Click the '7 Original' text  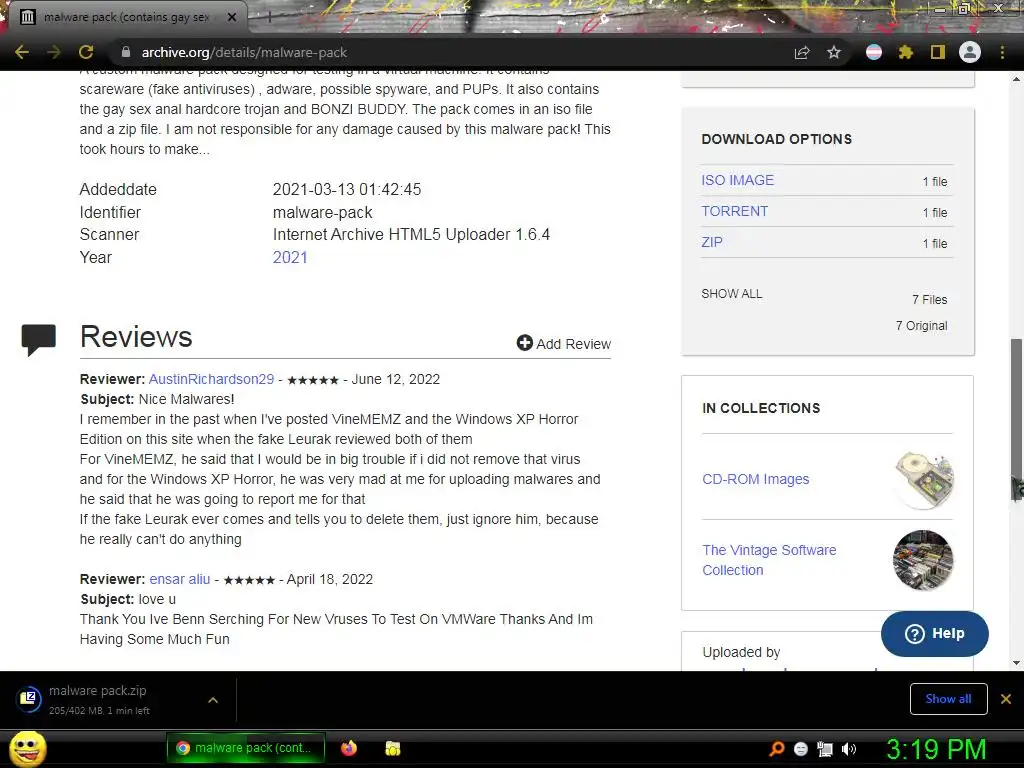coord(921,326)
